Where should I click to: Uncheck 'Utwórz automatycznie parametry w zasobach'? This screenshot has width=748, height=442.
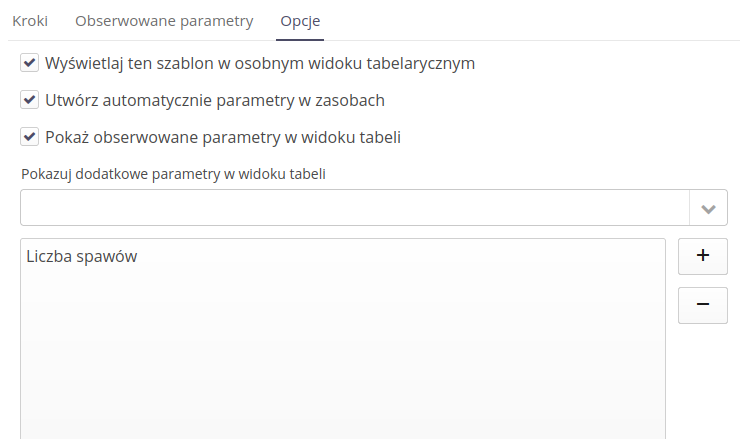[29, 100]
